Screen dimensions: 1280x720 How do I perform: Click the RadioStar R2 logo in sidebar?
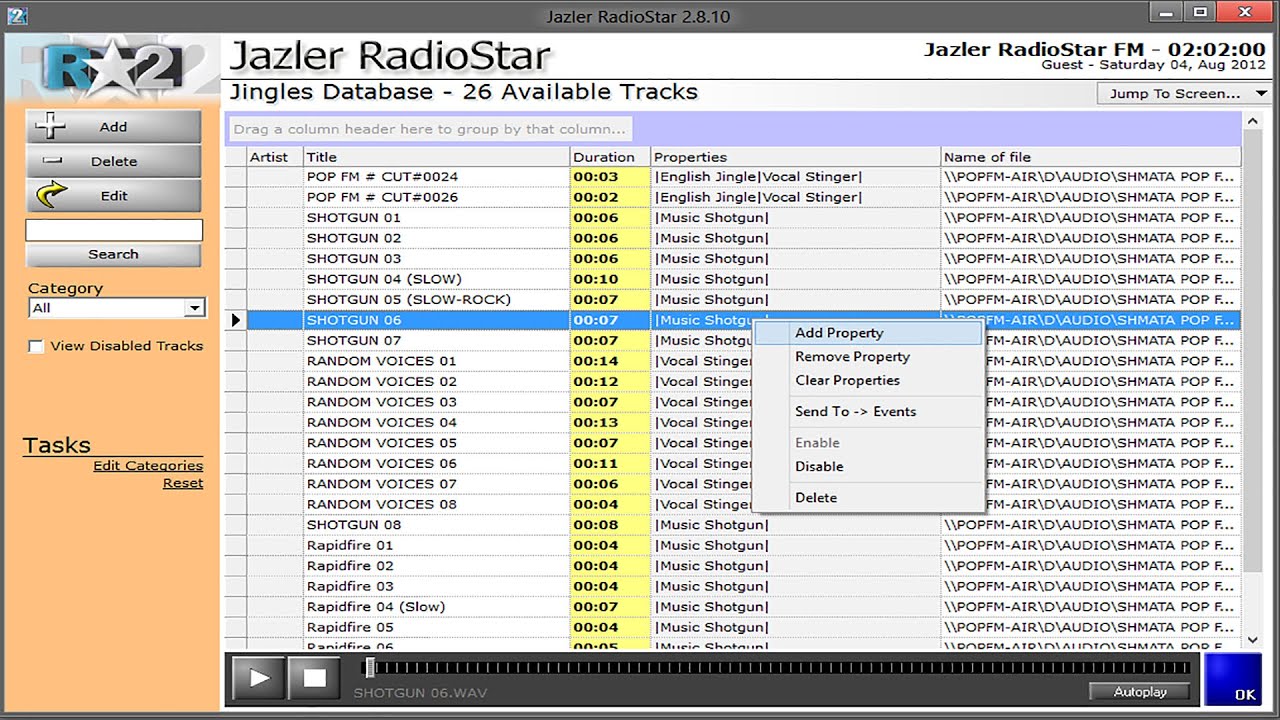[x=111, y=68]
